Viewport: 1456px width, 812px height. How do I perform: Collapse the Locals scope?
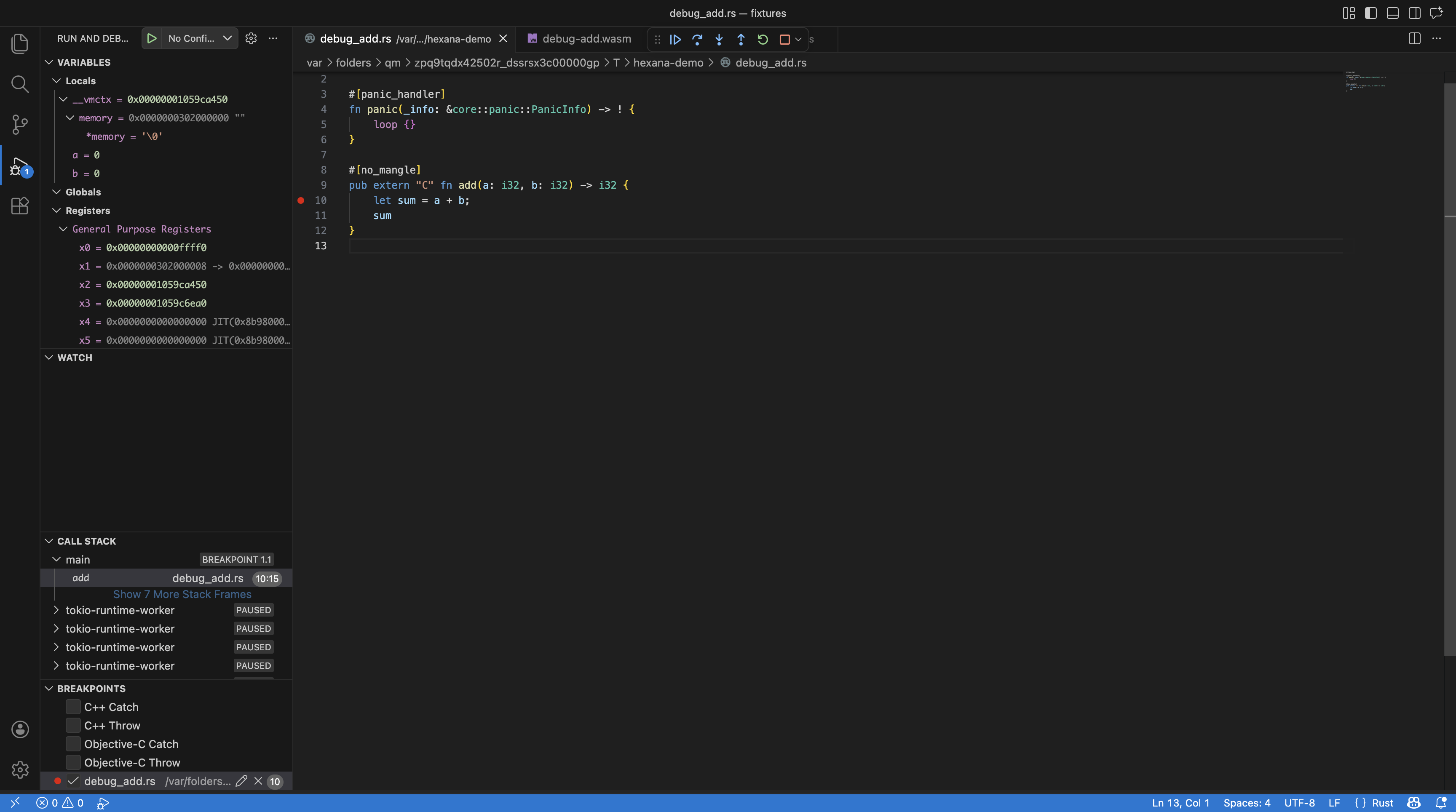[x=56, y=81]
